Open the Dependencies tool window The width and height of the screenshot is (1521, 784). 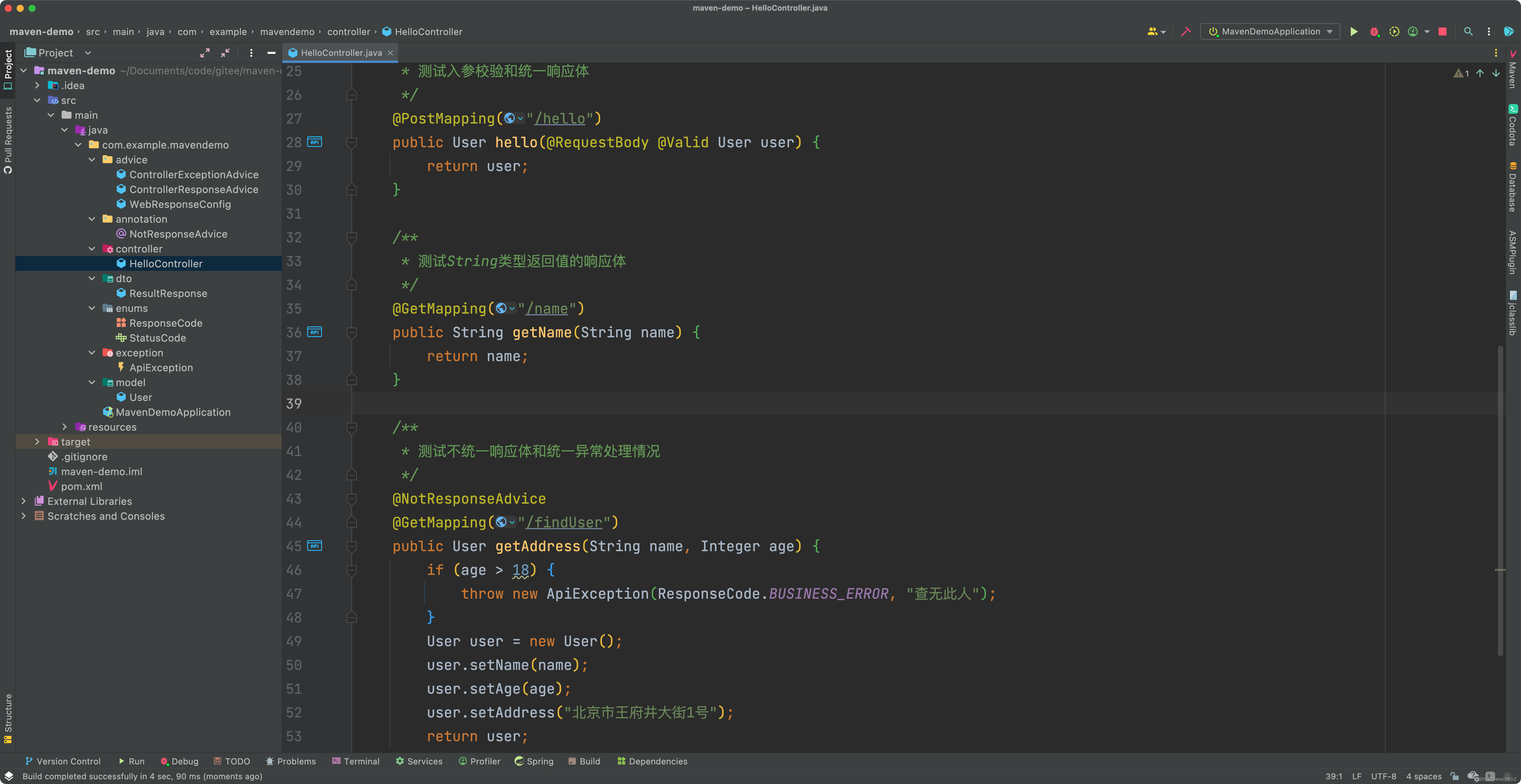[652, 761]
